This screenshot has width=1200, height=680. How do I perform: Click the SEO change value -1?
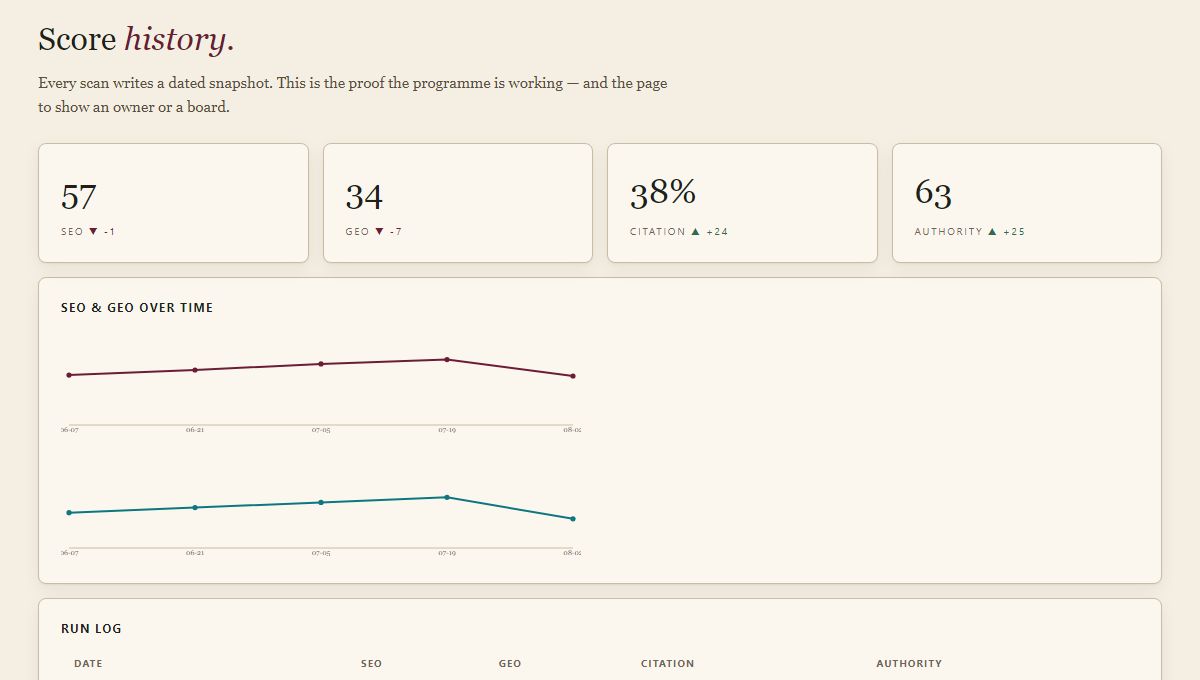(x=109, y=232)
